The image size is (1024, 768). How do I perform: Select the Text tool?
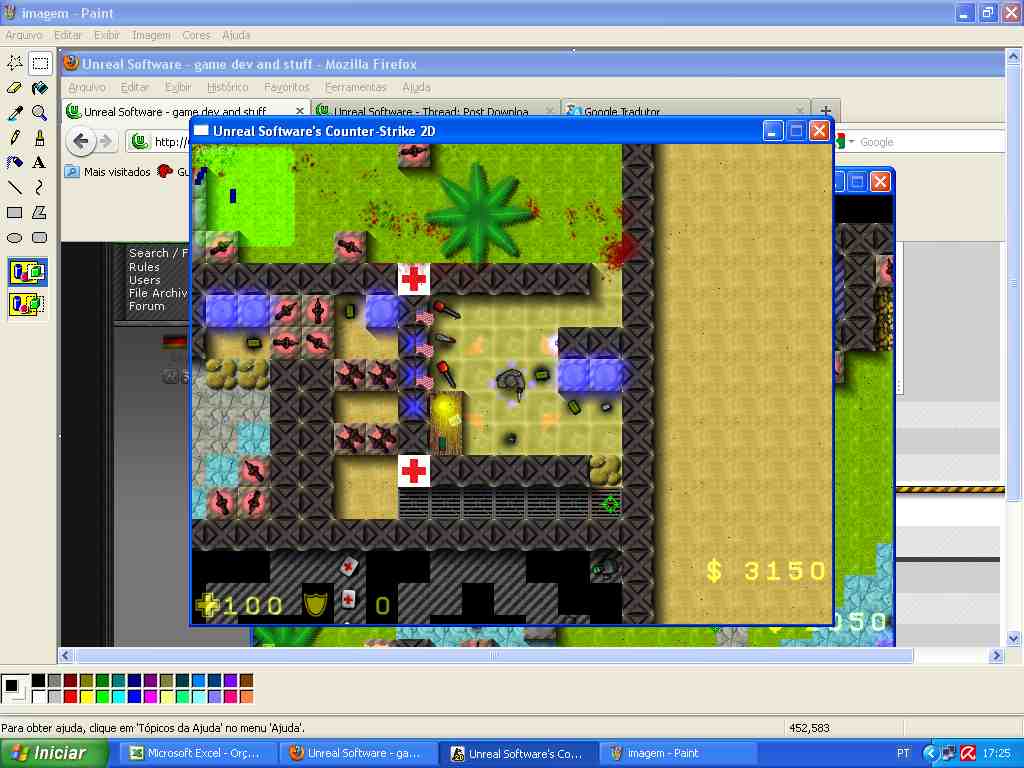(40, 162)
